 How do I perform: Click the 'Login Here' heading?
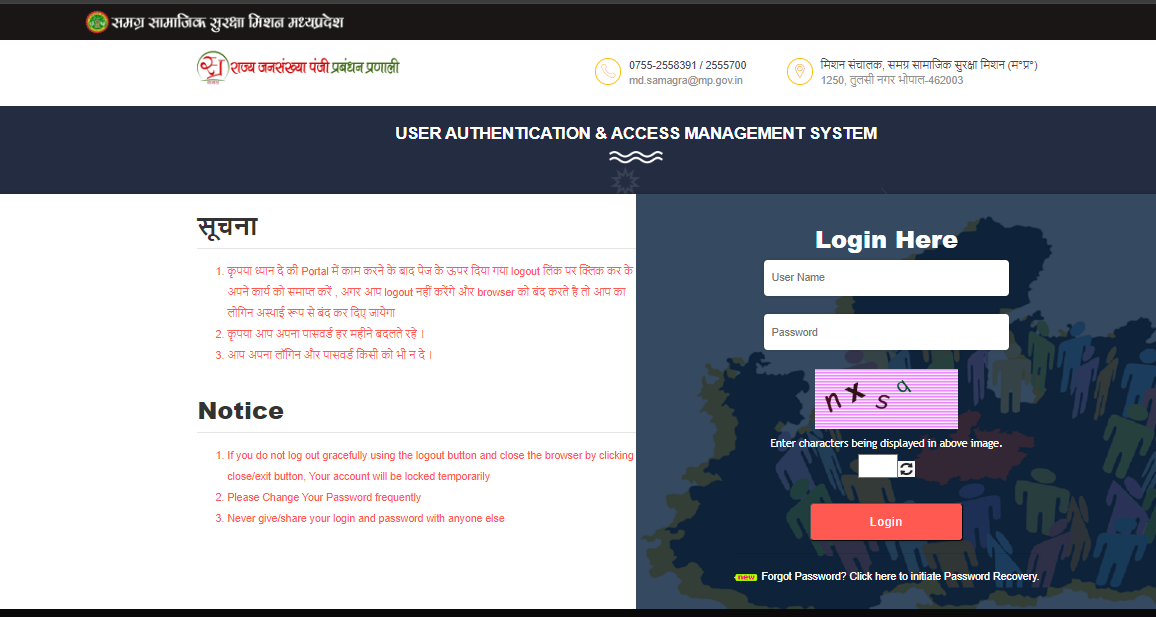(886, 240)
